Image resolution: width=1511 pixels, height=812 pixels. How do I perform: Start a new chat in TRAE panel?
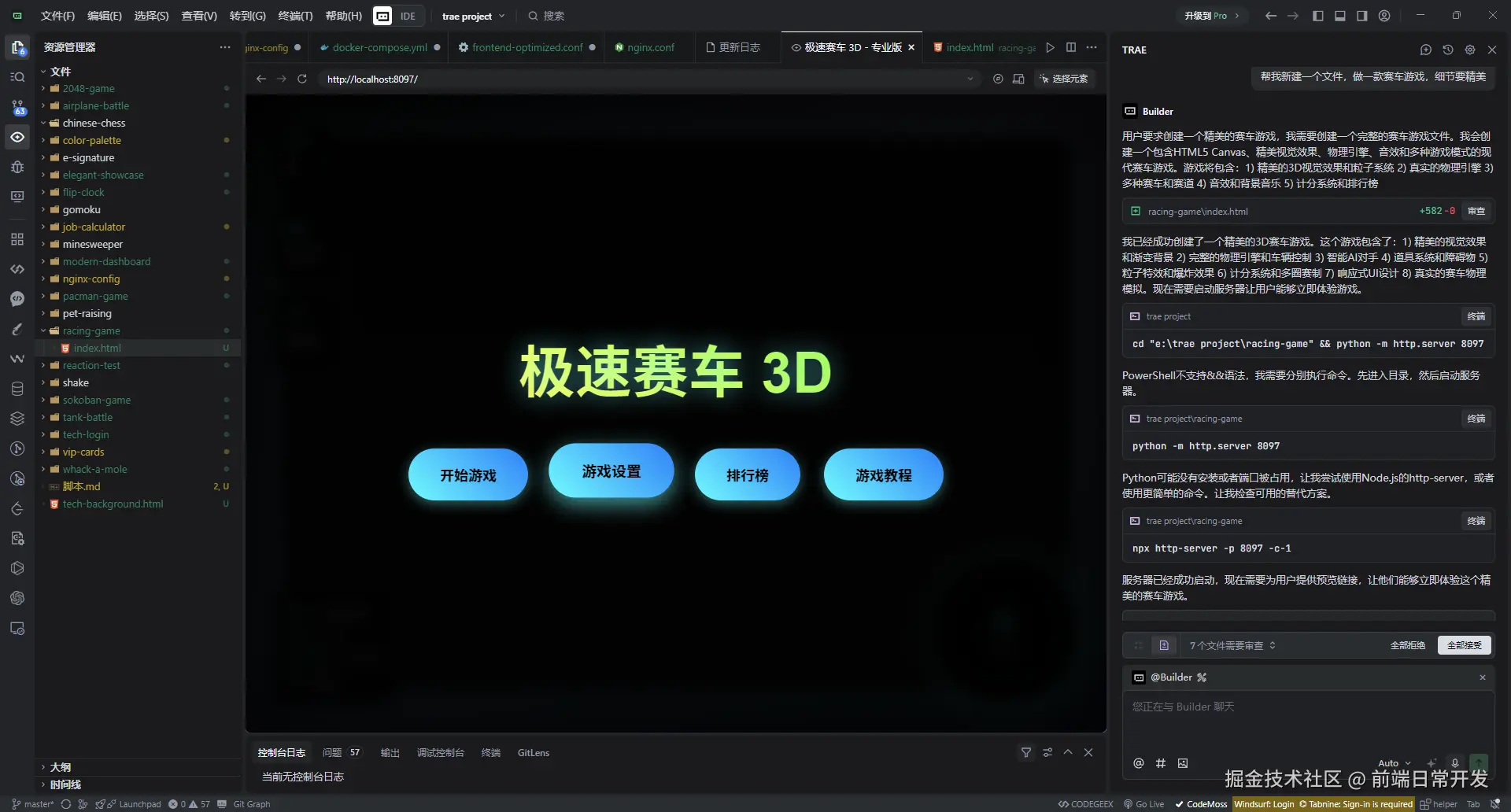pyautogui.click(x=1426, y=50)
